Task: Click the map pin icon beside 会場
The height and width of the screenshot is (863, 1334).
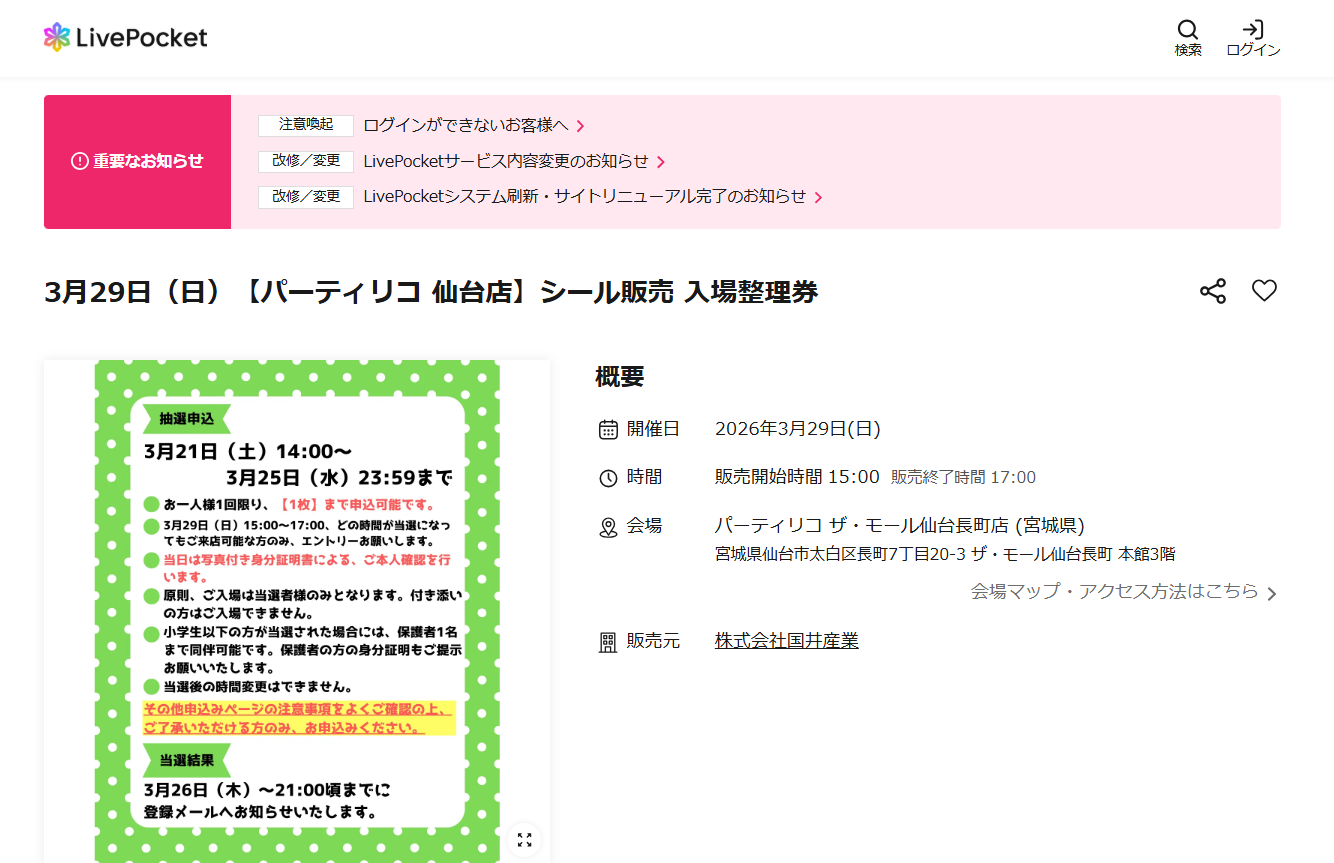Action: (608, 527)
